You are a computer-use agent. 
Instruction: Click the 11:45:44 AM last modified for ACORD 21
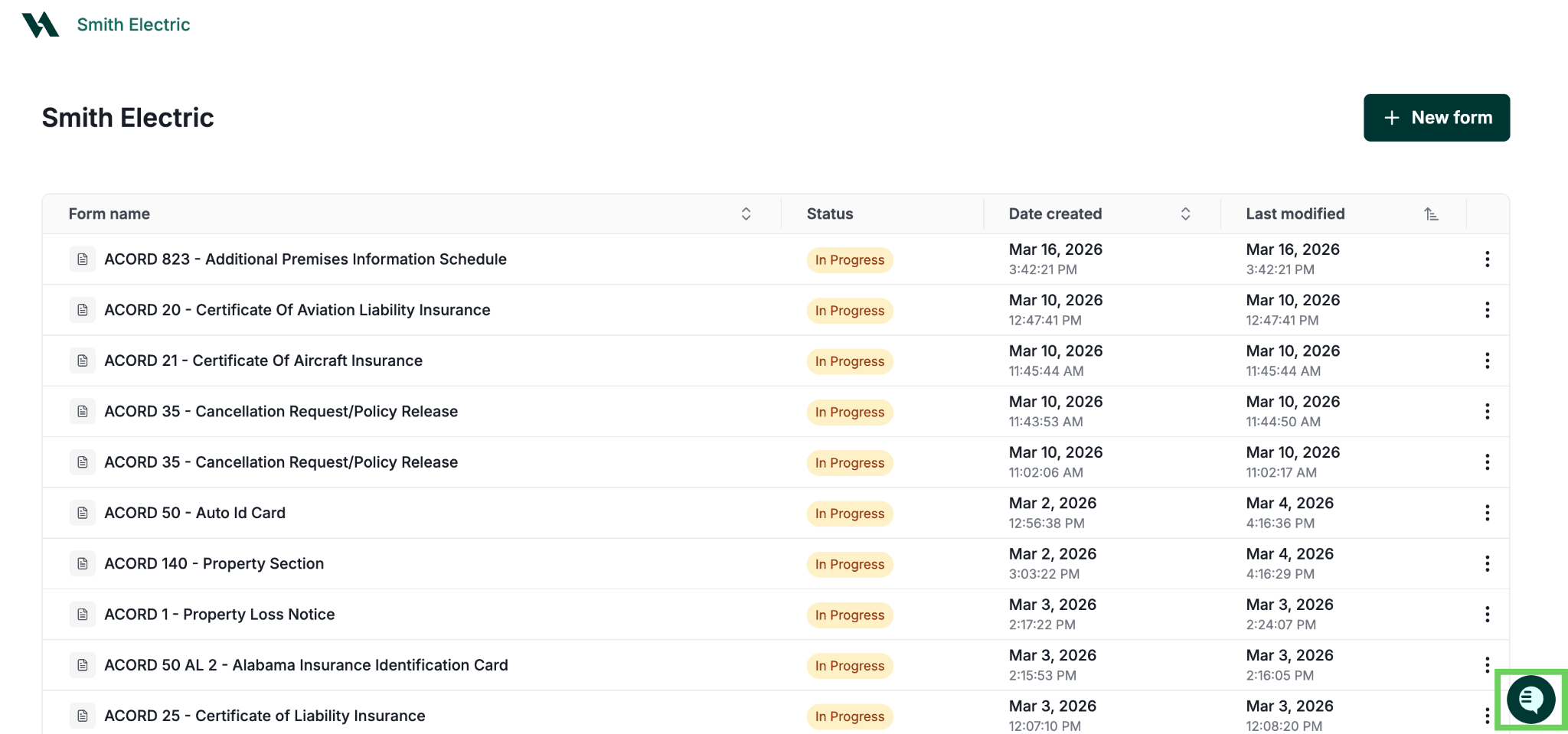tap(1283, 371)
